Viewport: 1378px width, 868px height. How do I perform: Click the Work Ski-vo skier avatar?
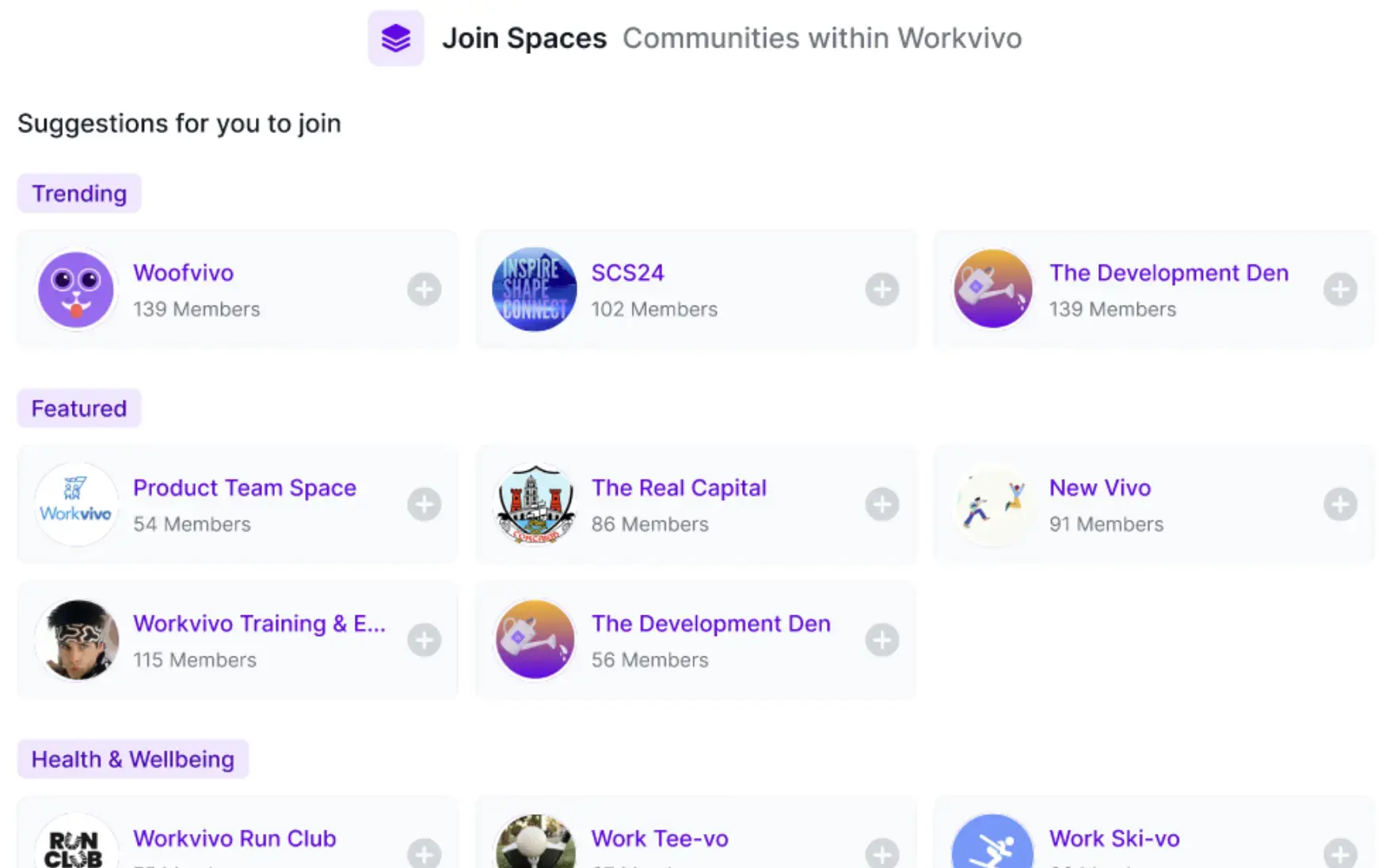point(992,841)
